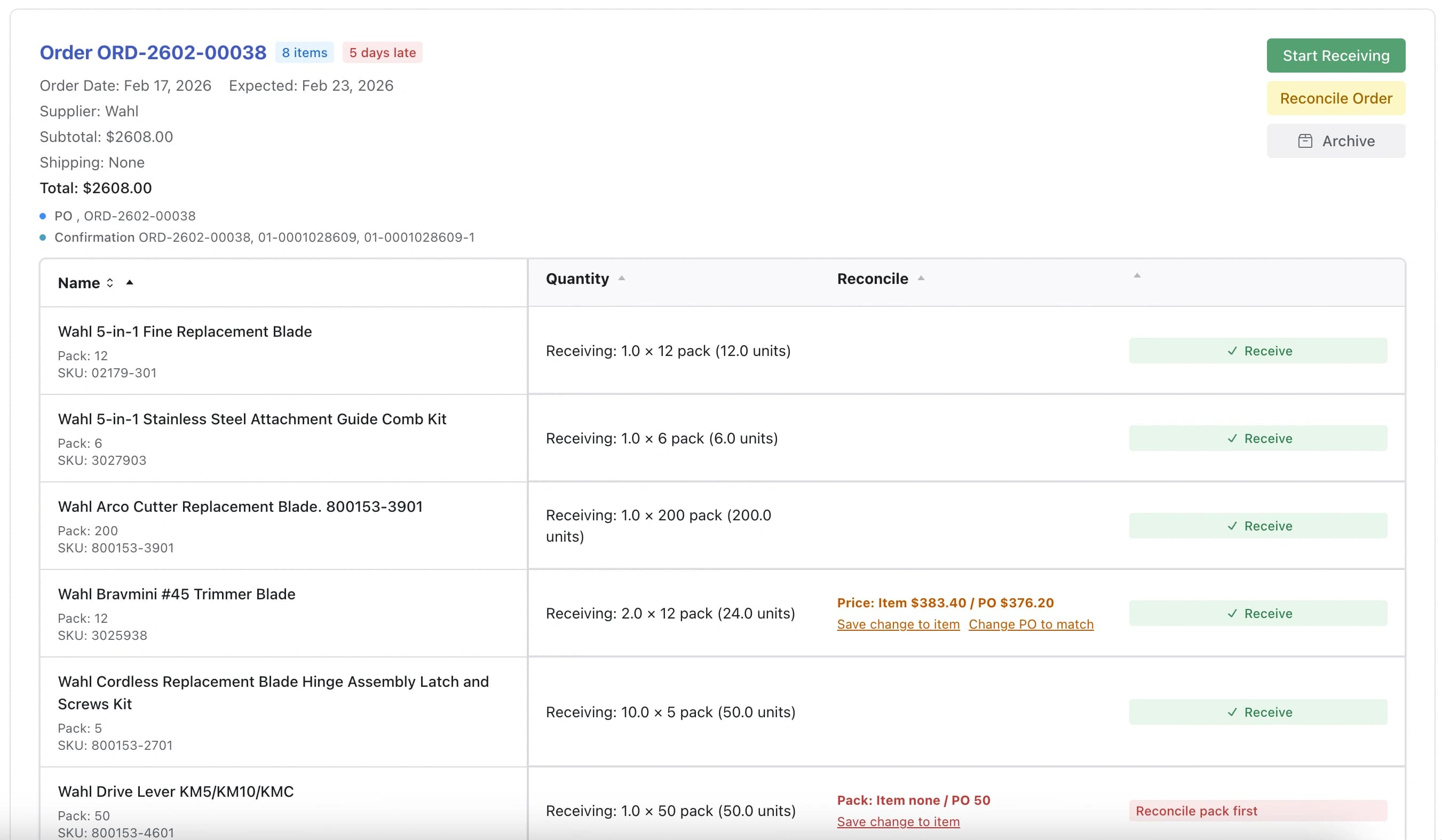Image resolution: width=1442 pixels, height=840 pixels.
Task: Click the Price: Item $383.40 / PO $376.20 warning
Action: pos(945,603)
